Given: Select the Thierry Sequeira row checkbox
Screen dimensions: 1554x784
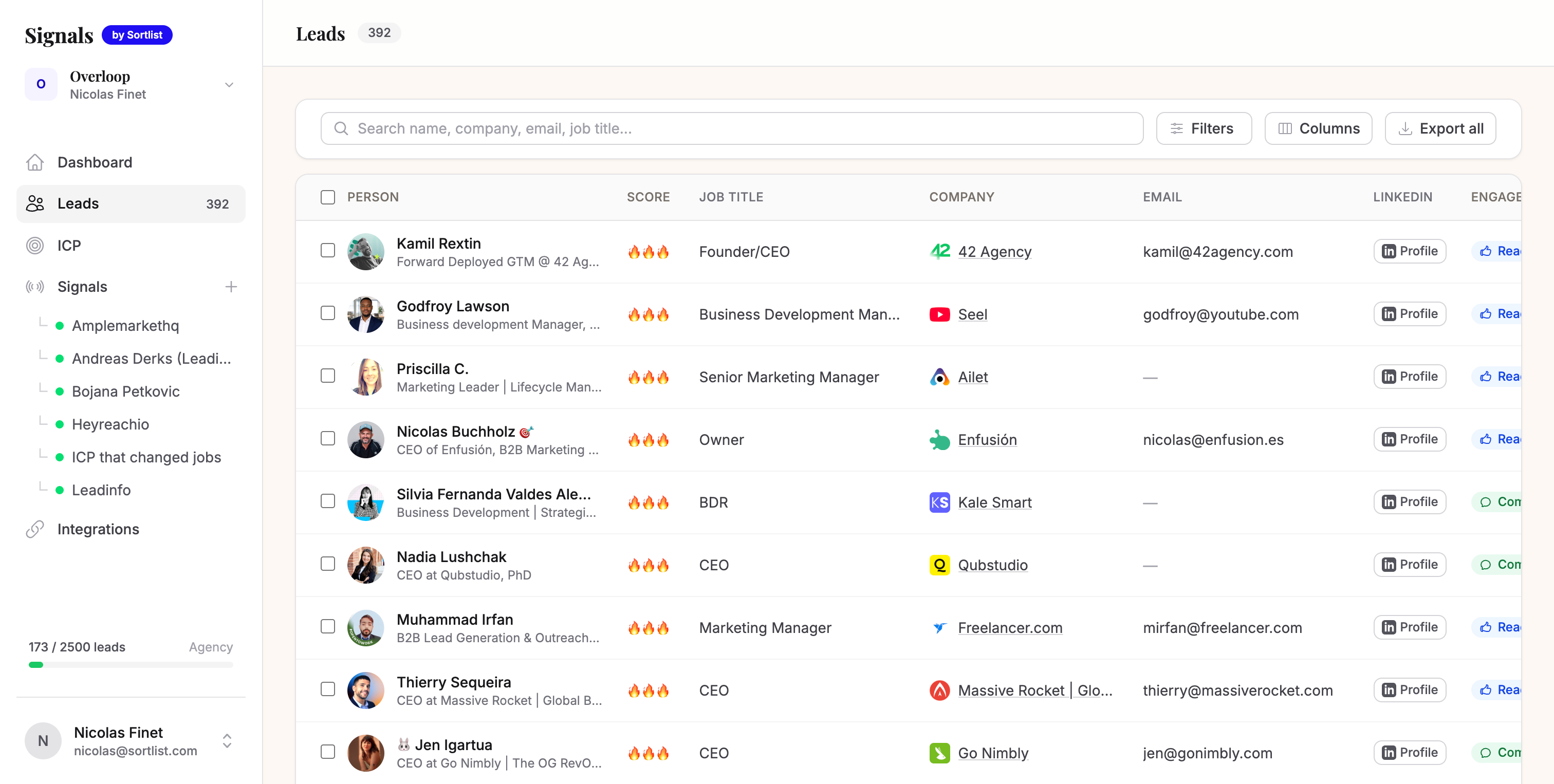Looking at the screenshot, I should (x=327, y=689).
